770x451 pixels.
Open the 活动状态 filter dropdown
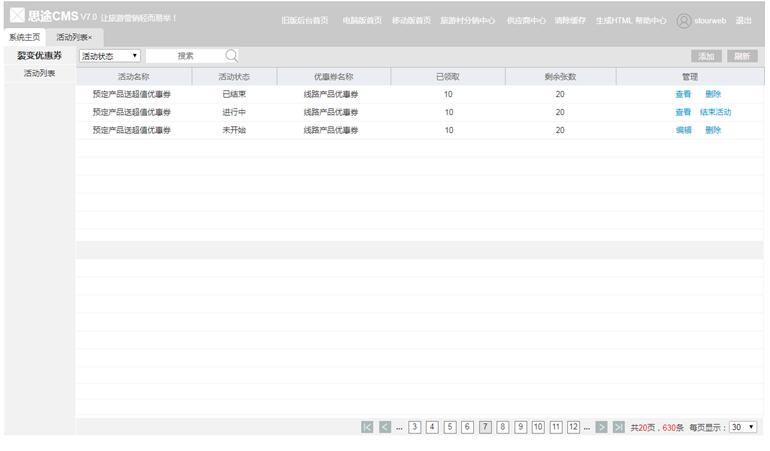110,56
